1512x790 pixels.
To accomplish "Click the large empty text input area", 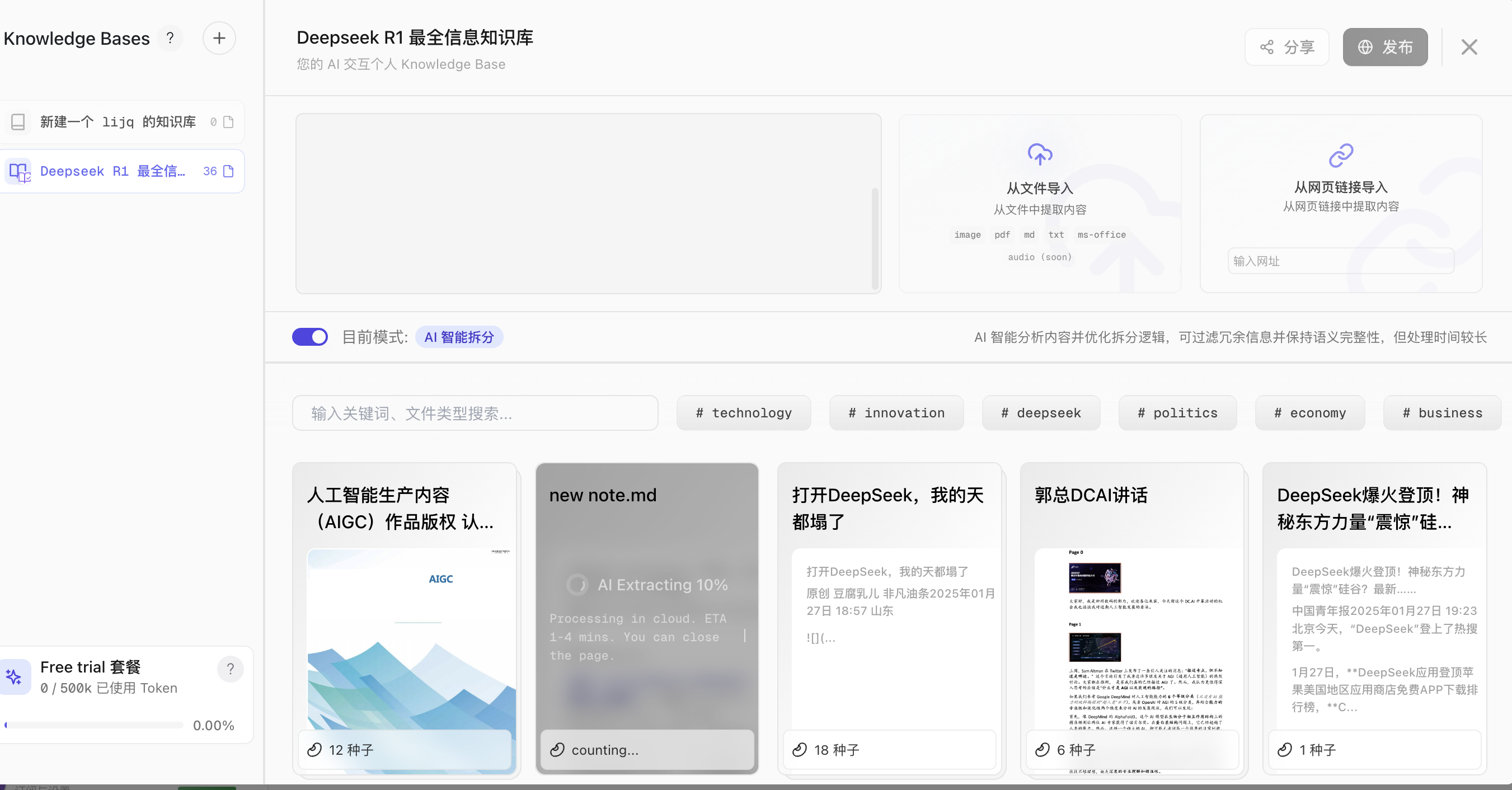I will (x=588, y=204).
